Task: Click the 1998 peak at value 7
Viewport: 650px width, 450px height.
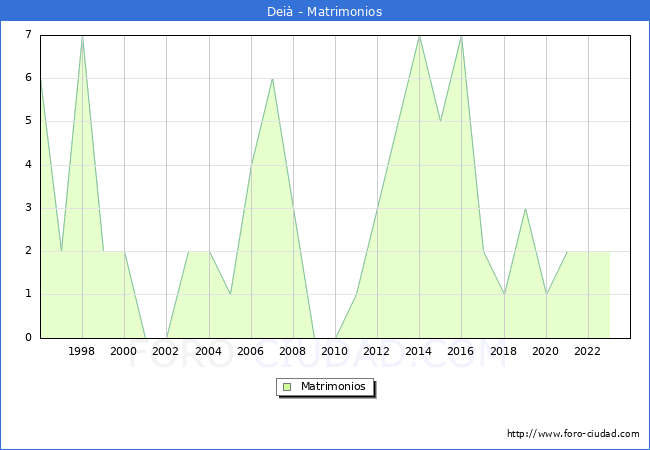Action: tap(82, 37)
